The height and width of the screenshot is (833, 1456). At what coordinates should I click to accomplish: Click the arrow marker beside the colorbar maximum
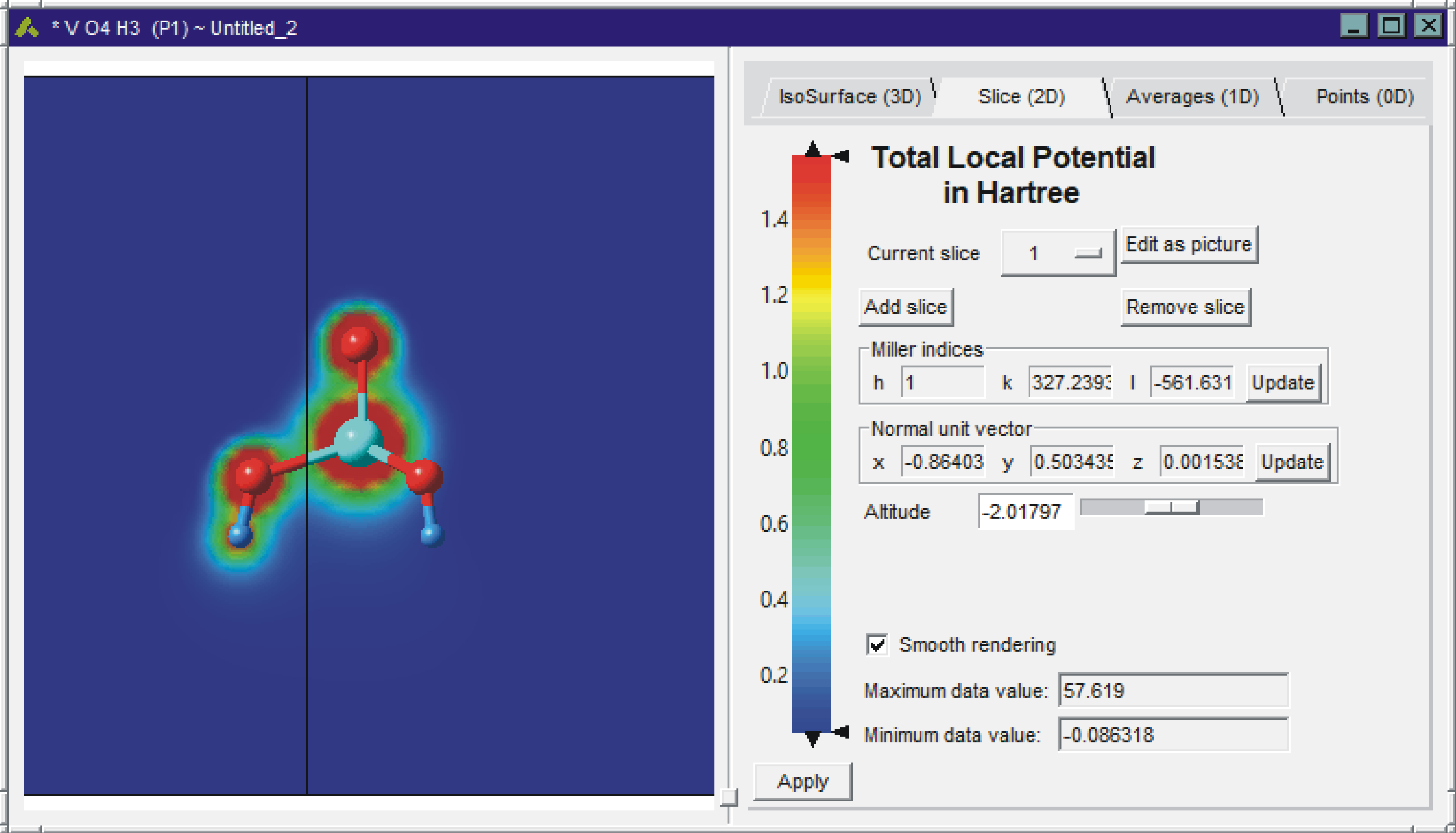tap(841, 155)
